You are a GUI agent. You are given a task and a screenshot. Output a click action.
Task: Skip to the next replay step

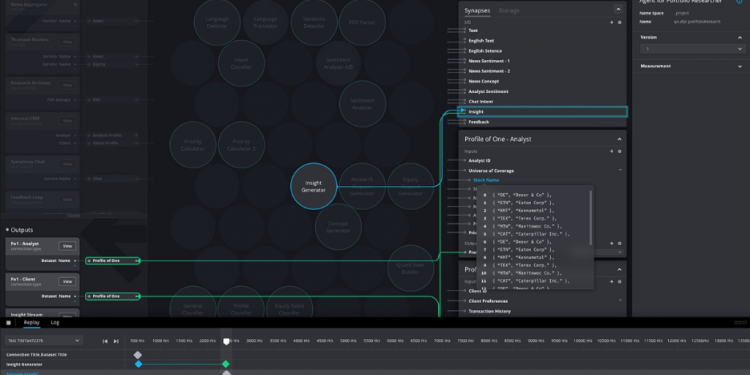[116, 341]
